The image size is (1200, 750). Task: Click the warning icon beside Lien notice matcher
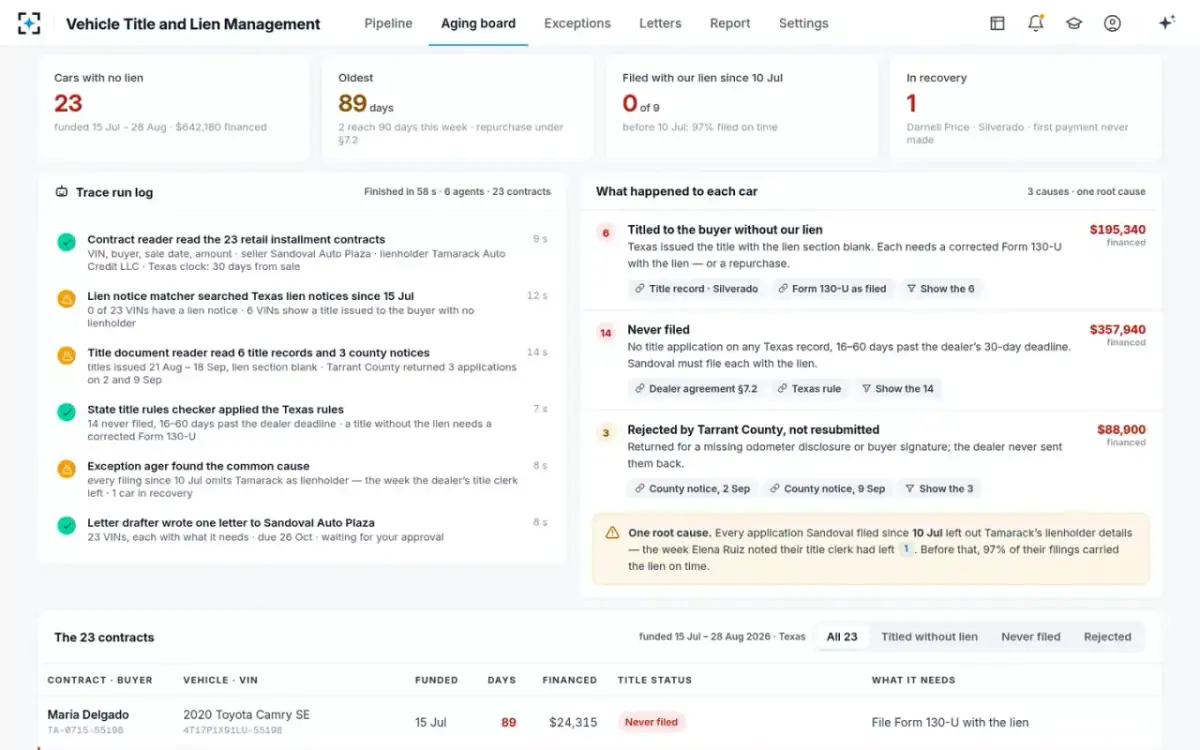(x=66, y=298)
